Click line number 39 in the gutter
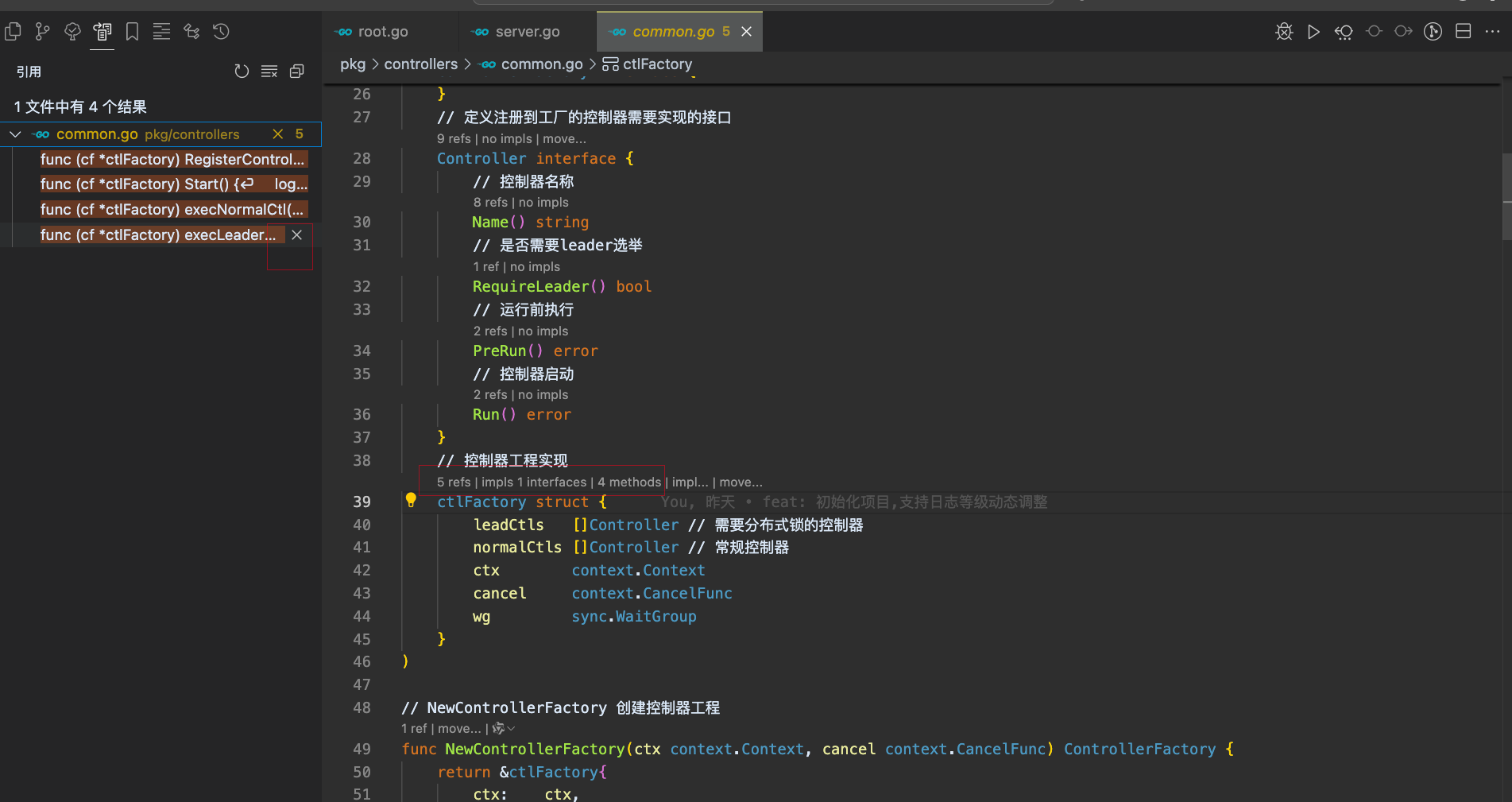The width and height of the screenshot is (1512, 802). 362,502
